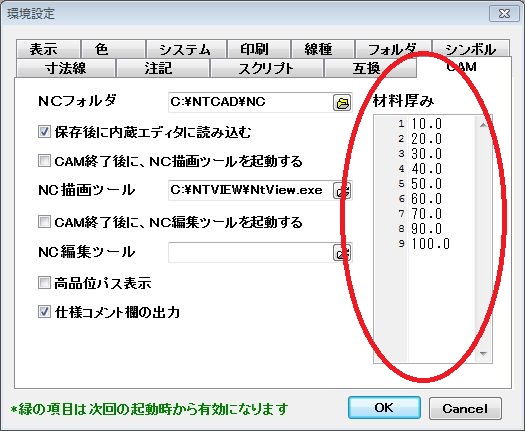The width and height of the screenshot is (525, 431).
Task: Open the 印刷 tab
Action: (259, 49)
